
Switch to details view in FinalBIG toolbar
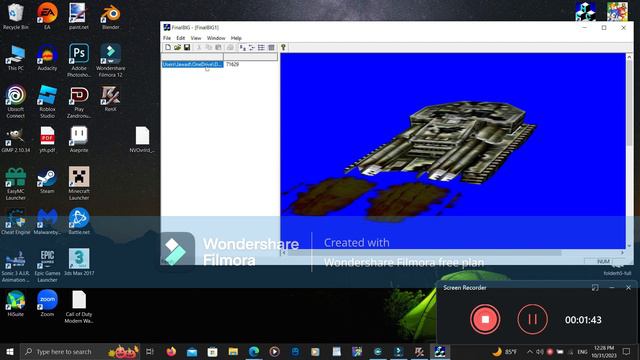click(x=271, y=47)
